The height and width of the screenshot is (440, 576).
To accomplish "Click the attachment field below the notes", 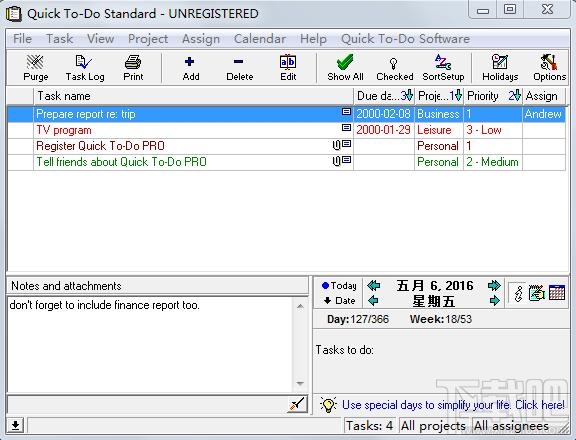I will (147, 404).
